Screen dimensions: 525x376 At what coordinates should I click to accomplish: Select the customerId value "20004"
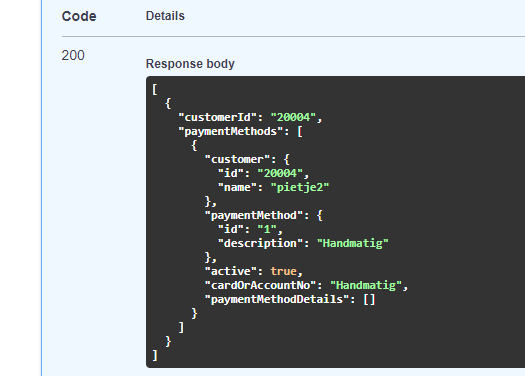293,118
